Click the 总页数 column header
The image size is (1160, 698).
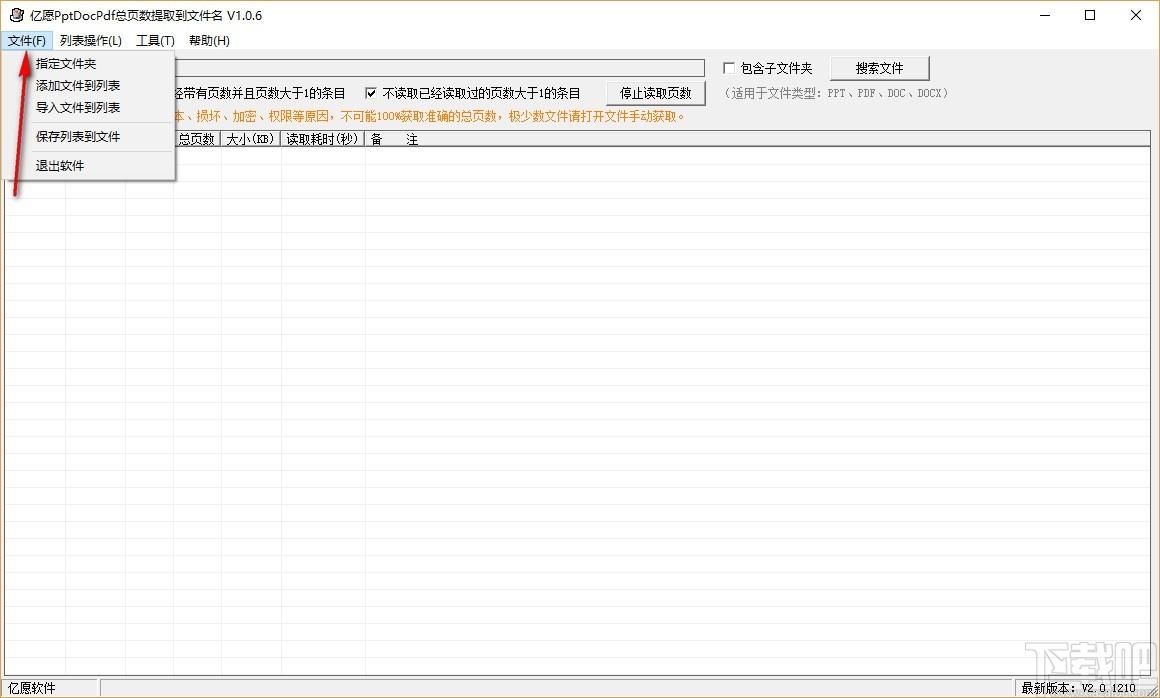click(x=197, y=139)
